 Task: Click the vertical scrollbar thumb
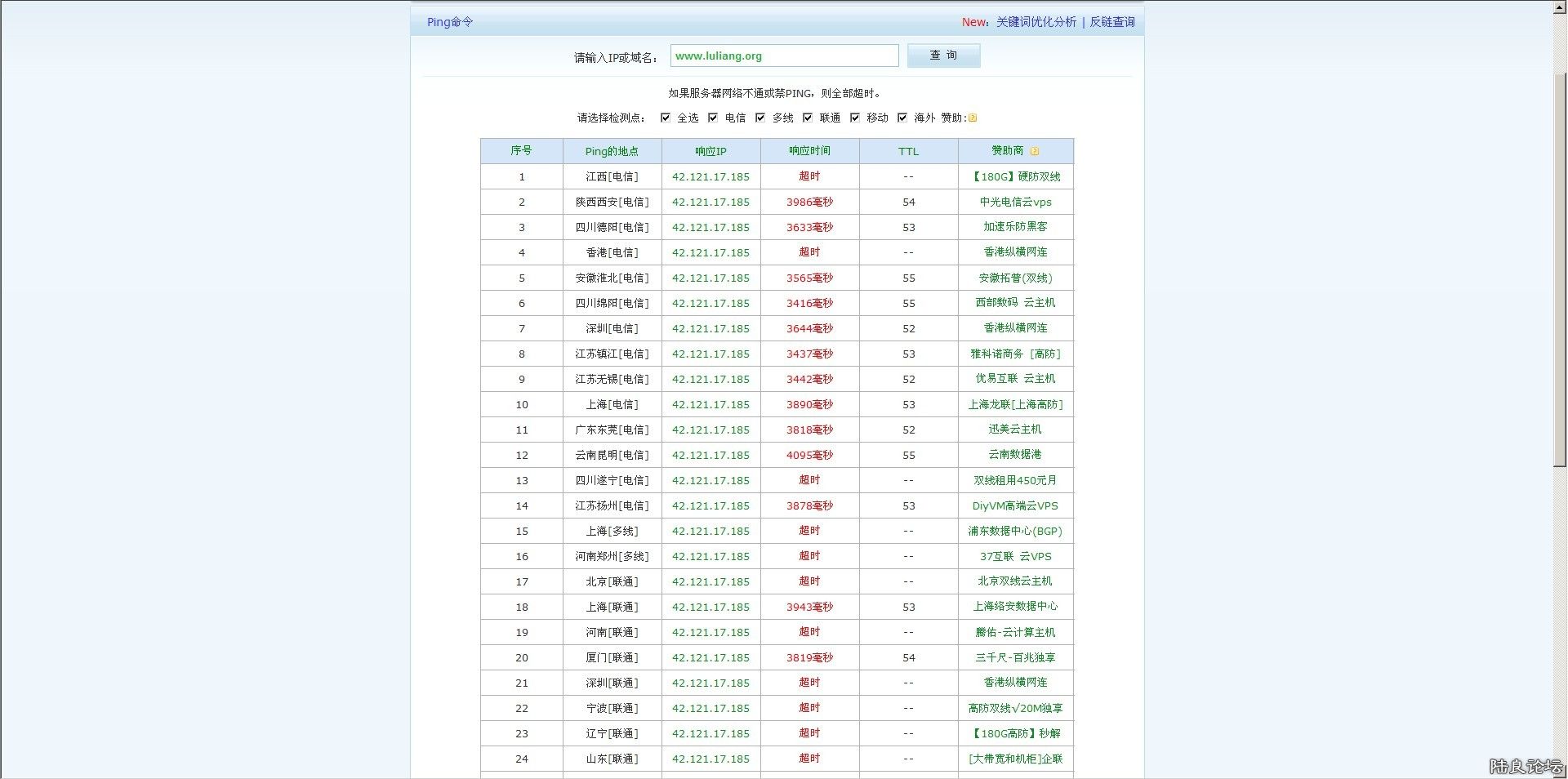(x=1560, y=269)
